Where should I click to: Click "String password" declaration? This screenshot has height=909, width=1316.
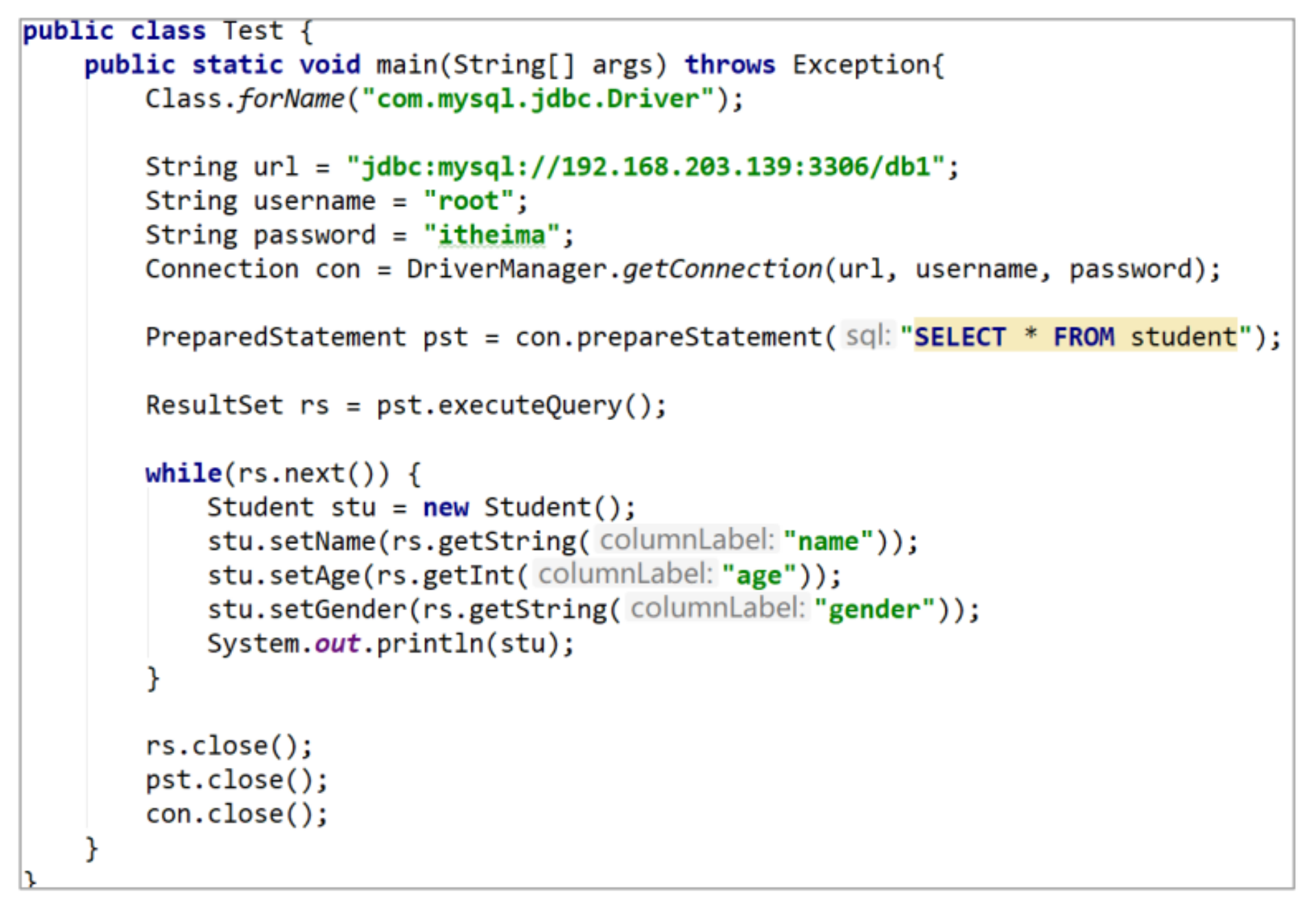pos(260,236)
